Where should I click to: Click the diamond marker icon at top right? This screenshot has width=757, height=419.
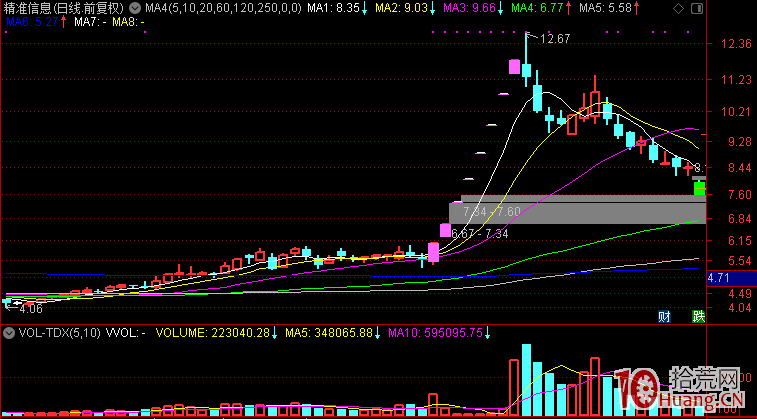tap(678, 8)
